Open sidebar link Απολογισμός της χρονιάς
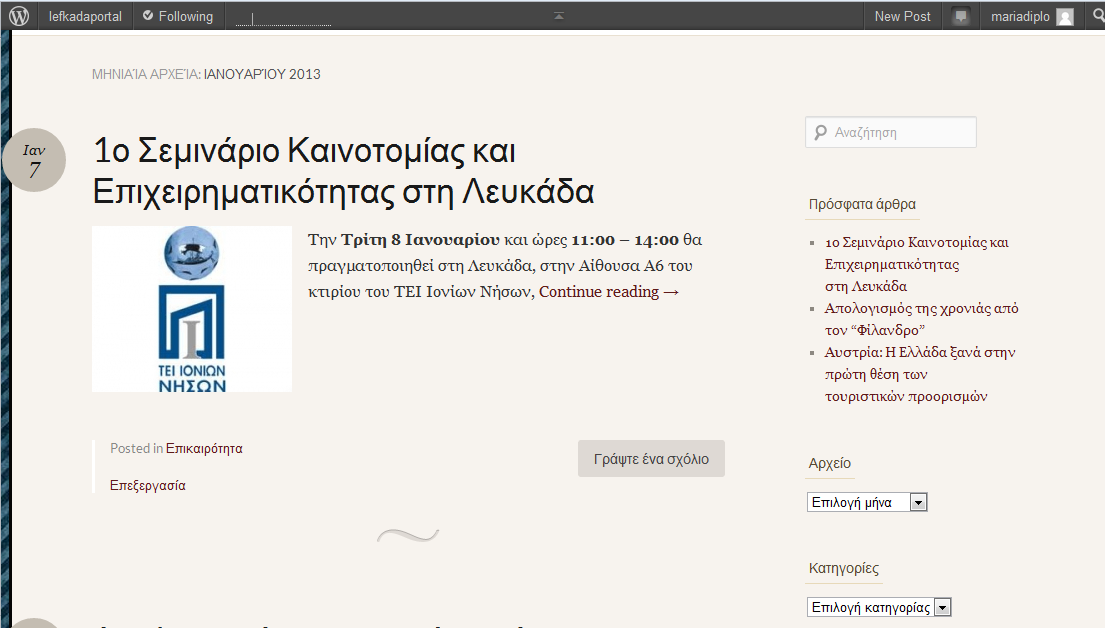1105x628 pixels. [x=921, y=319]
